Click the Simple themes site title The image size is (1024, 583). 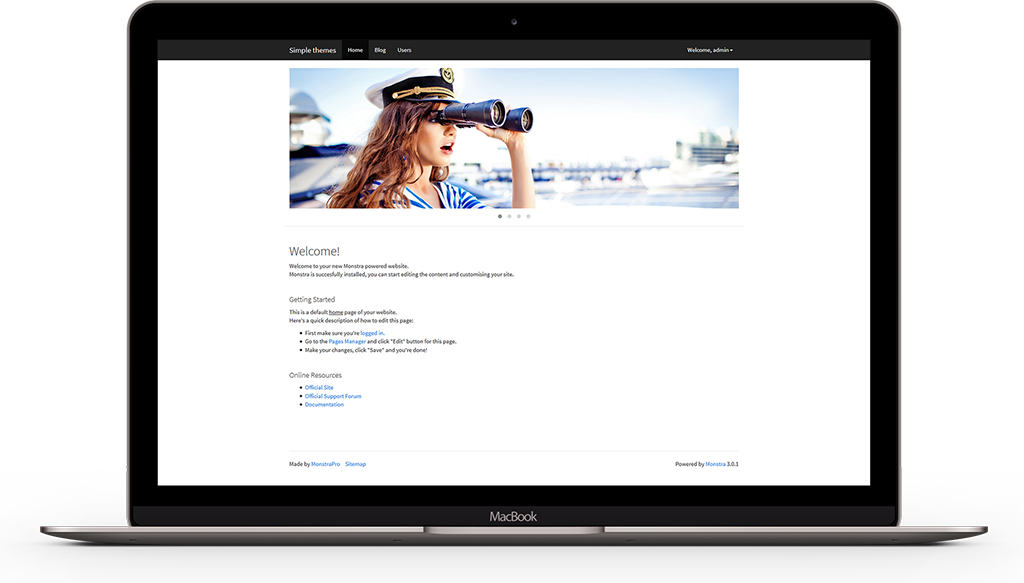312,49
